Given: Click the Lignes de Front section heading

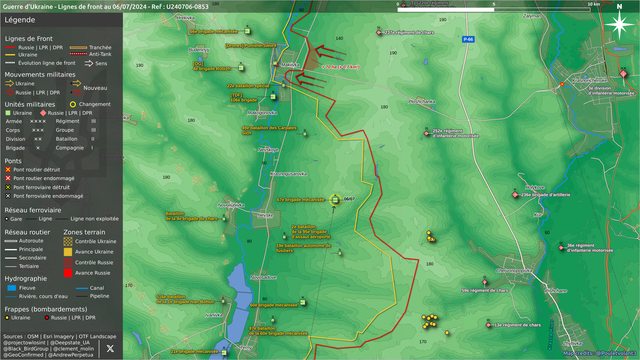Looking at the screenshot, I should tap(29, 38).
